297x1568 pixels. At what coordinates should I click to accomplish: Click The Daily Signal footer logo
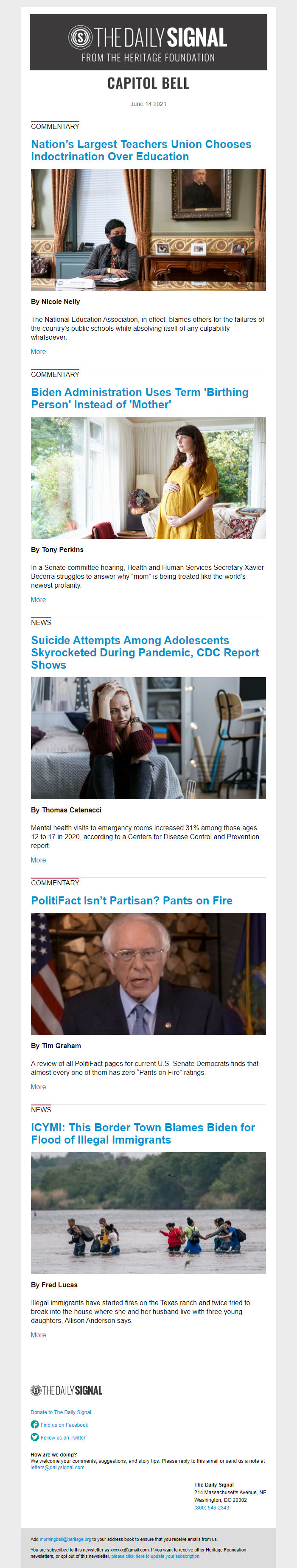tap(66, 1390)
